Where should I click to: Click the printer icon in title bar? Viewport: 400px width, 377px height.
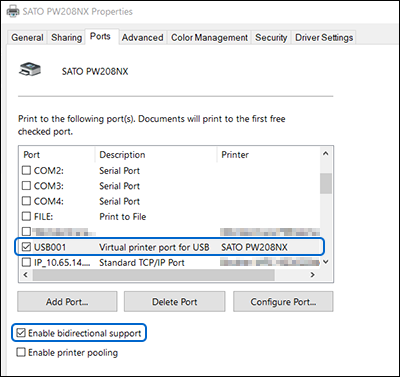[x=13, y=11]
